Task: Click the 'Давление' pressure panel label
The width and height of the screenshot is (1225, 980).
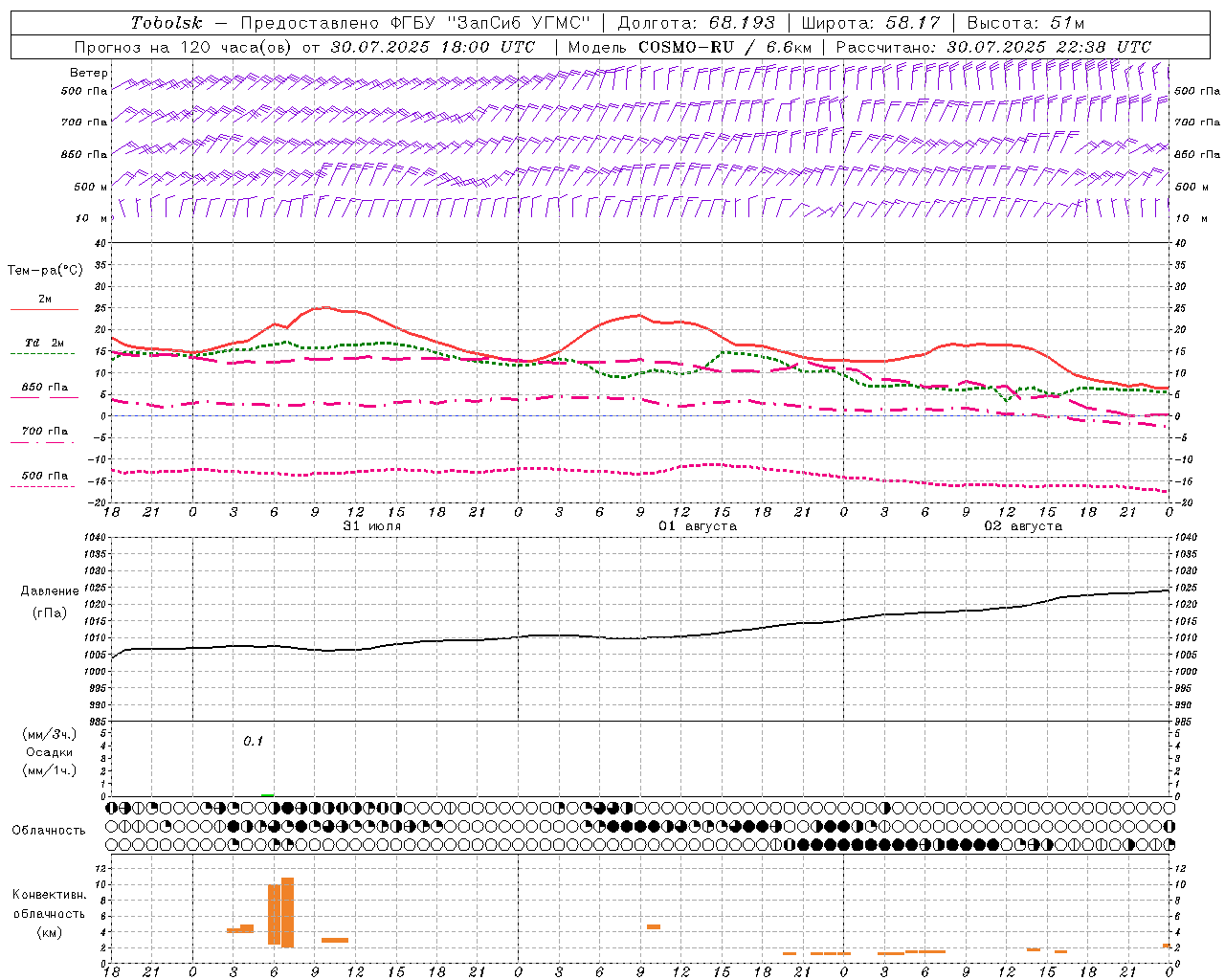Action: 50,591
